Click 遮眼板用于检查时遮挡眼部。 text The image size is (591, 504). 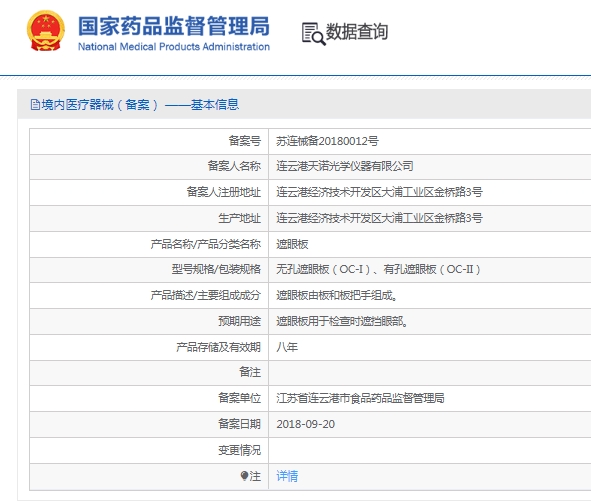[342, 321]
